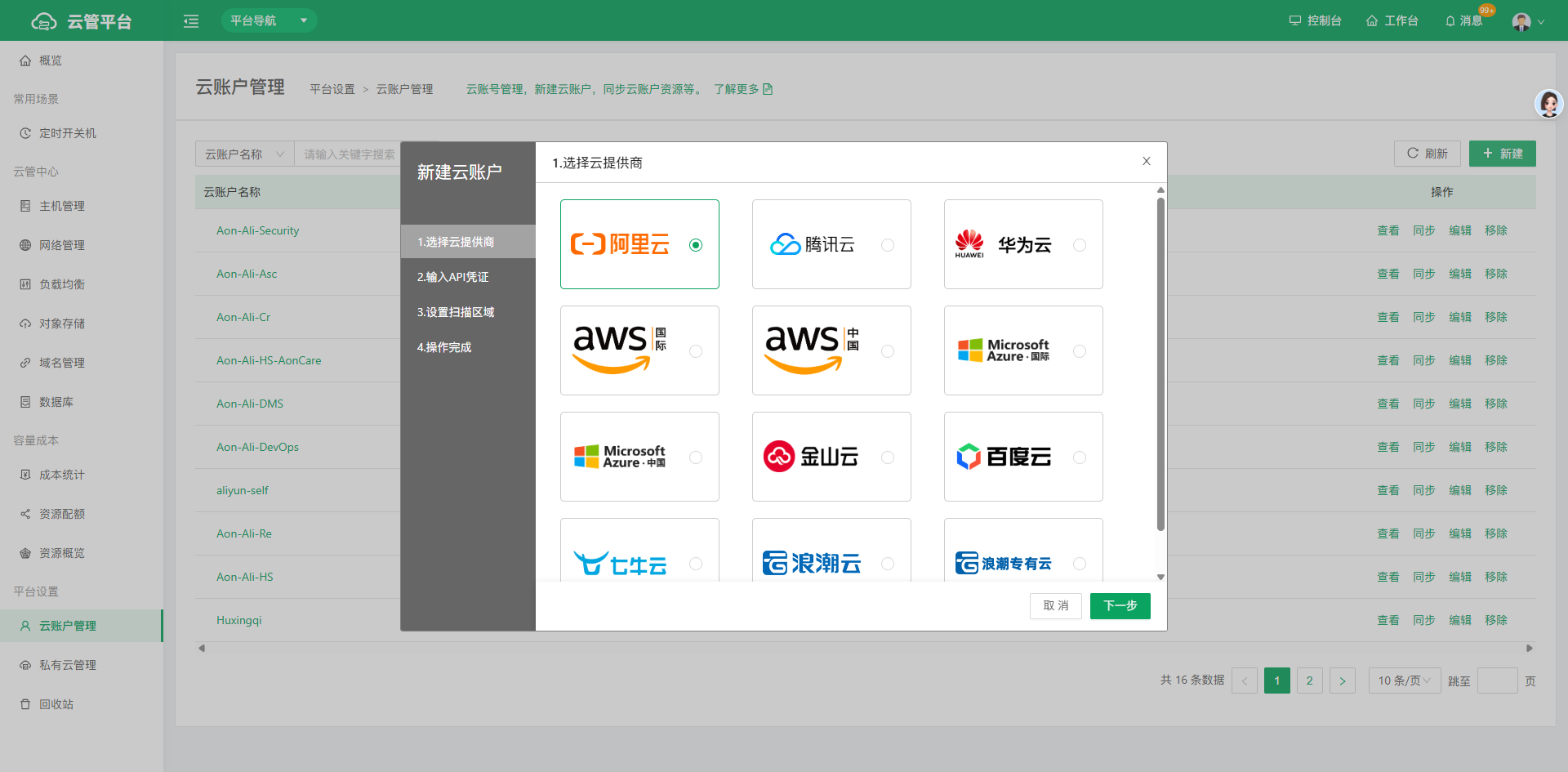Open the 工作台 house icon
The image size is (1568, 772).
(1372, 20)
